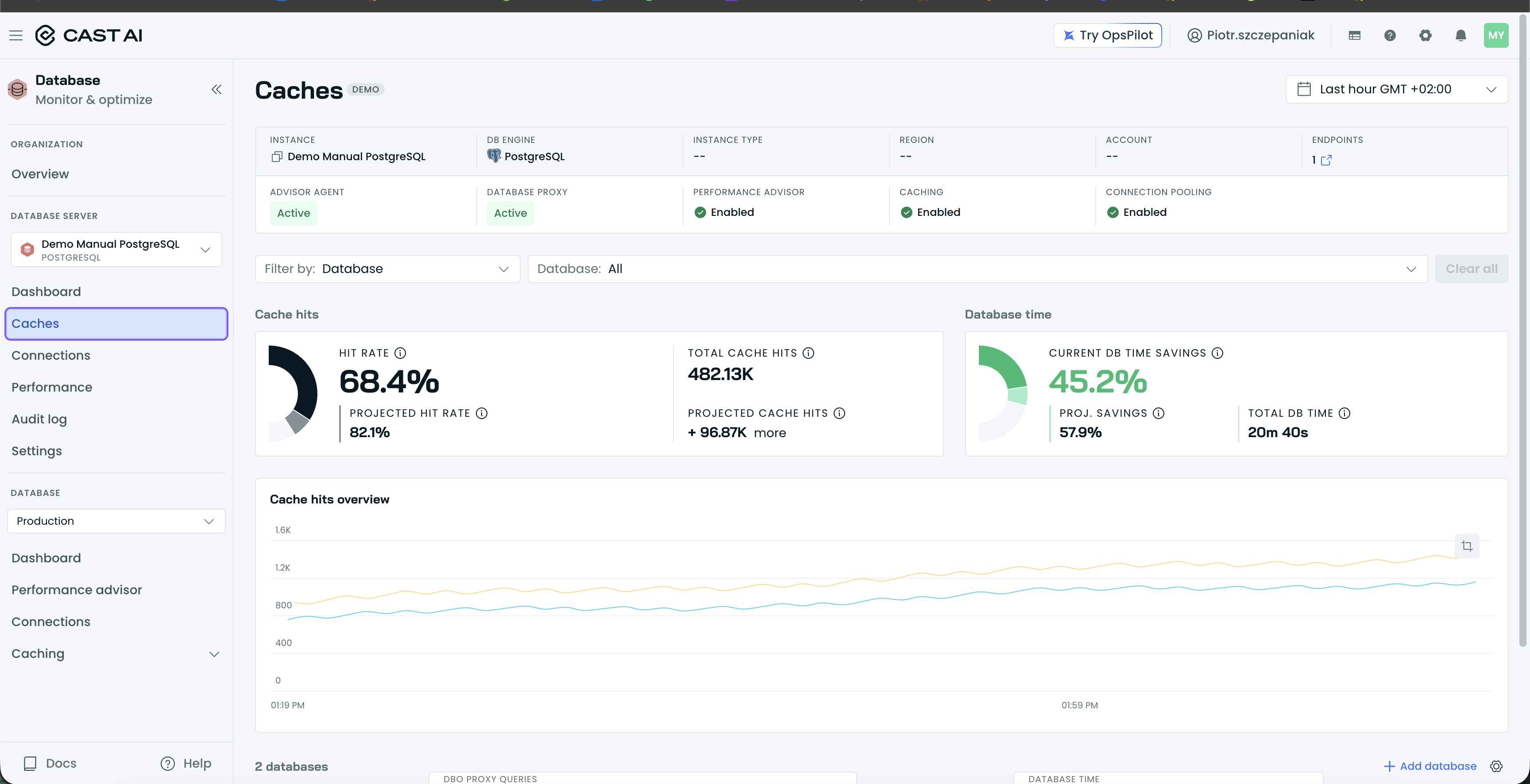Screen dimensions: 1530x784
Task: Open Performance advisor
Action: pyautogui.click(x=77, y=590)
